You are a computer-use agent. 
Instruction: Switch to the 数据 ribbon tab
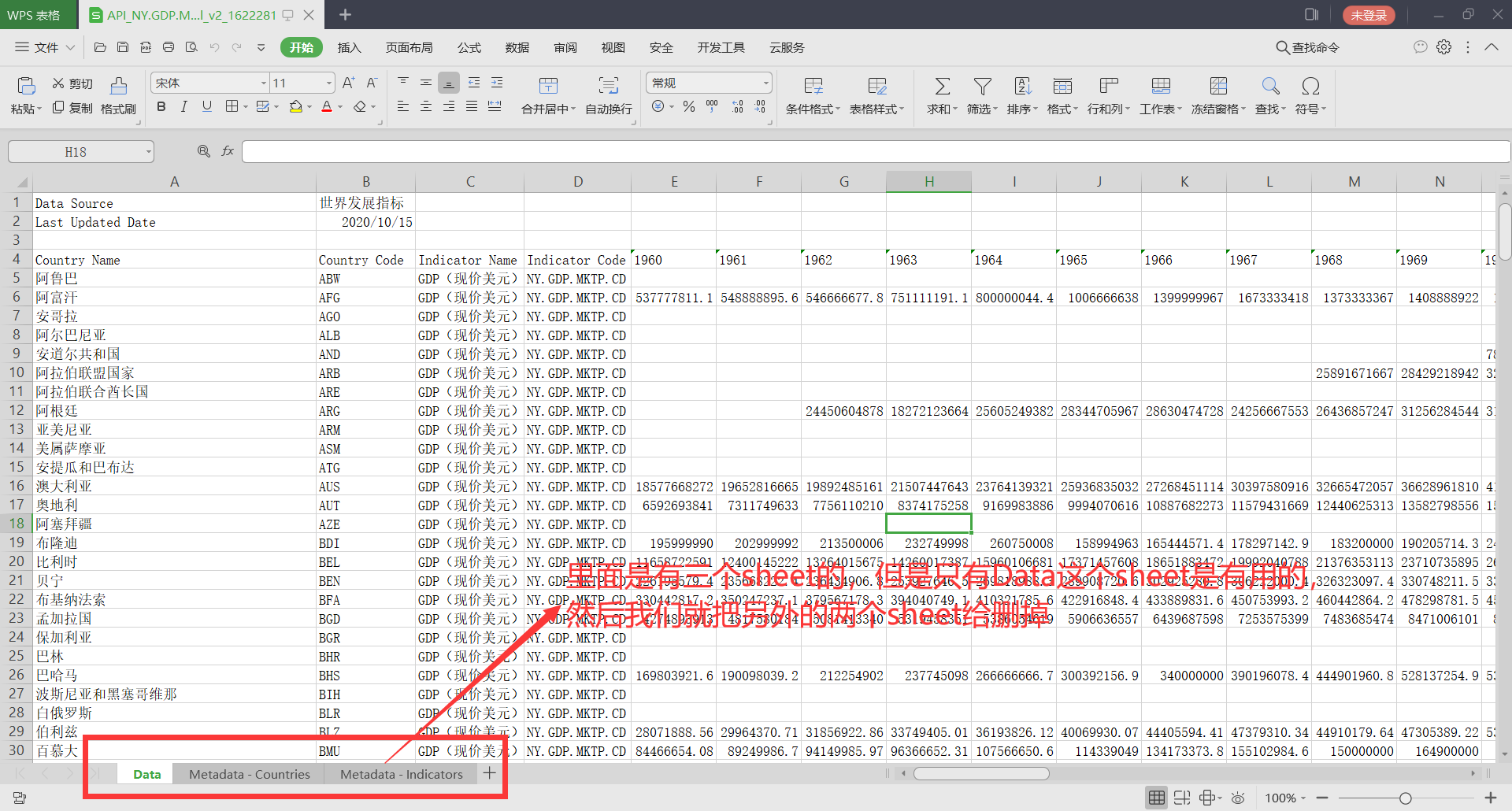tap(517, 47)
